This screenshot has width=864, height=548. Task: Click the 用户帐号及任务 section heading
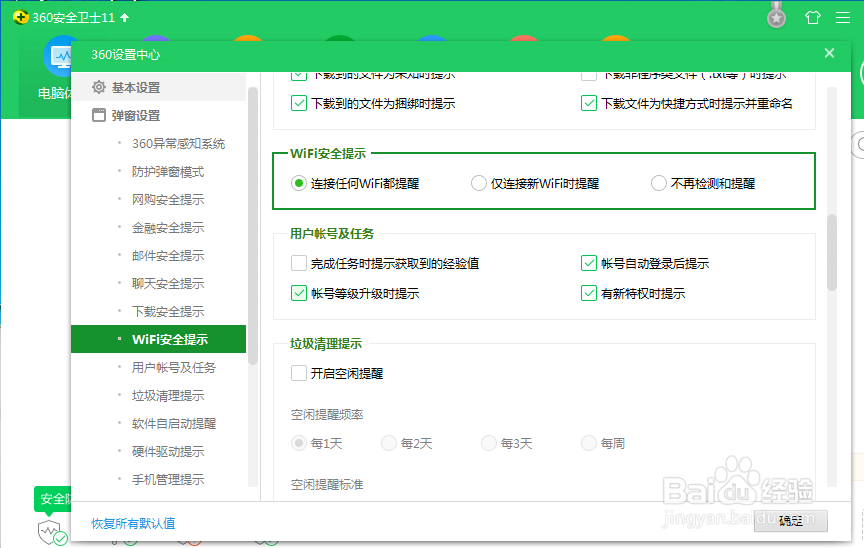click(x=332, y=234)
